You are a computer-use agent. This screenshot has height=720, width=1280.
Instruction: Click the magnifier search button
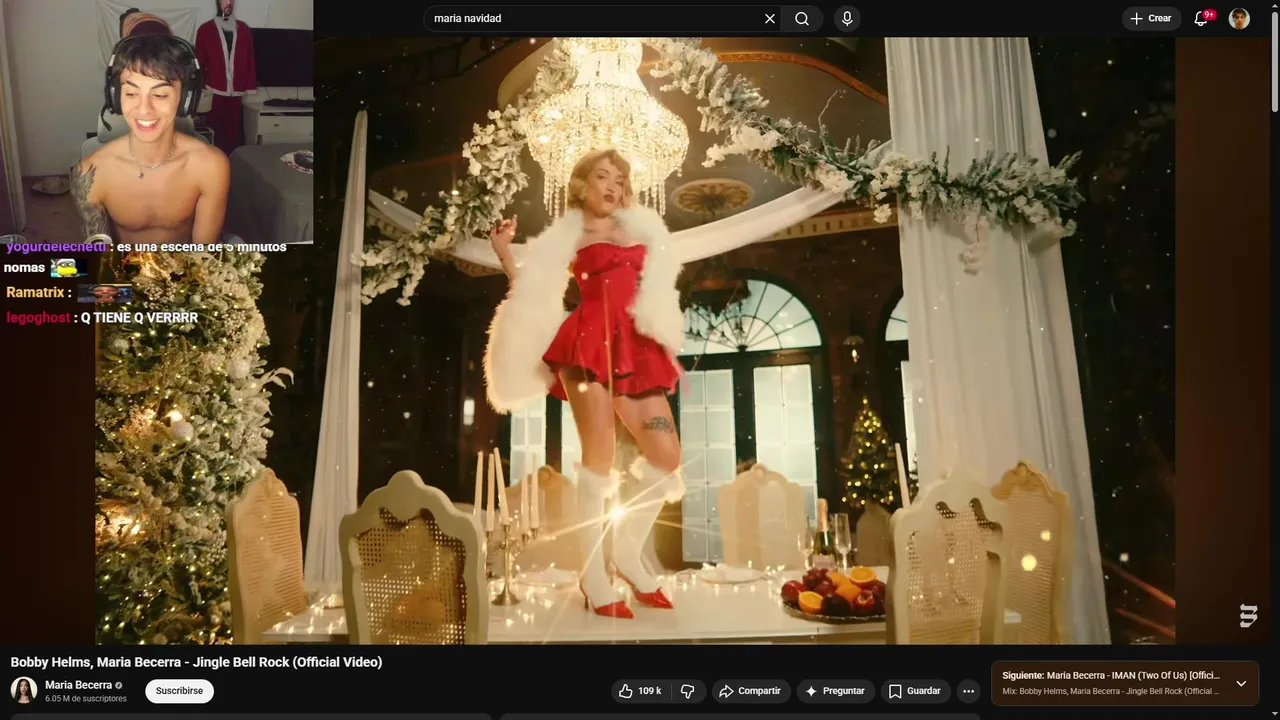(x=802, y=19)
